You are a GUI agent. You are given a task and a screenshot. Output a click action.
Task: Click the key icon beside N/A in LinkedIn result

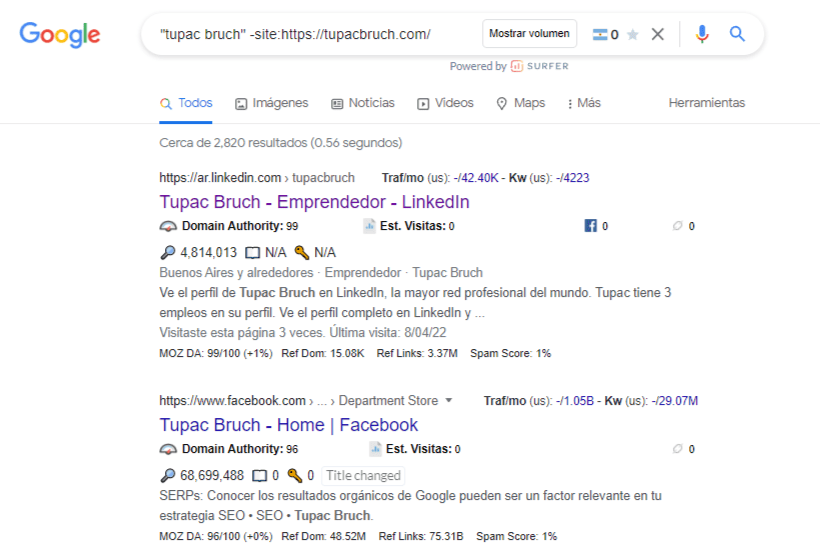pos(302,253)
